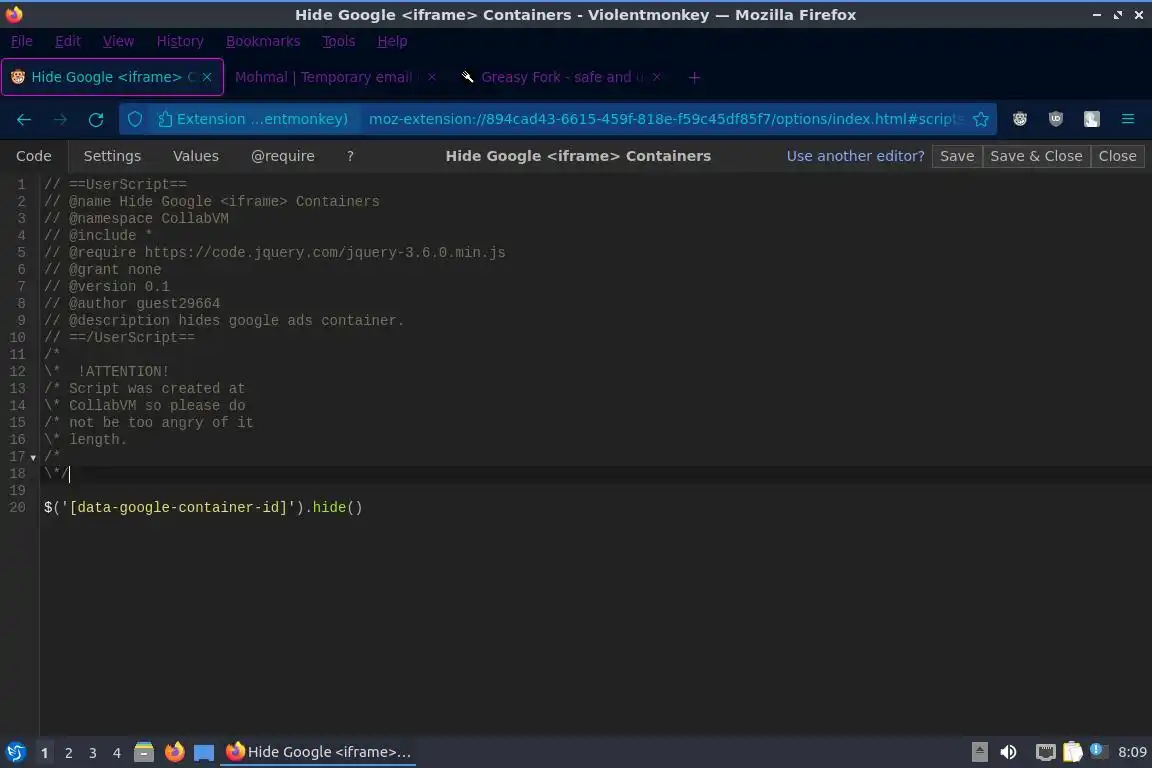Click the 8:09 clock in the taskbar
1152x768 pixels.
point(1132,752)
